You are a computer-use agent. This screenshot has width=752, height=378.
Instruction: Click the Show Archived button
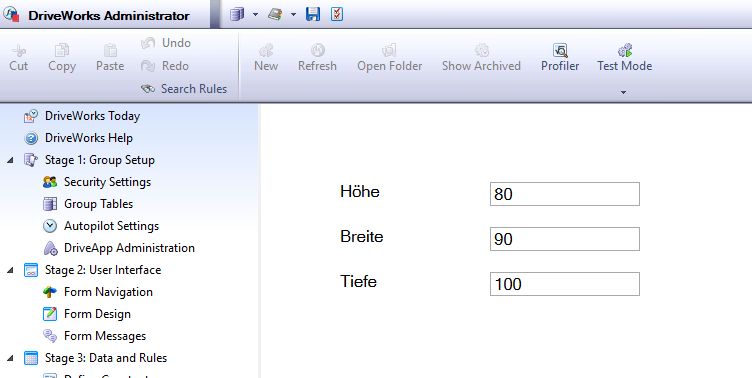481,58
